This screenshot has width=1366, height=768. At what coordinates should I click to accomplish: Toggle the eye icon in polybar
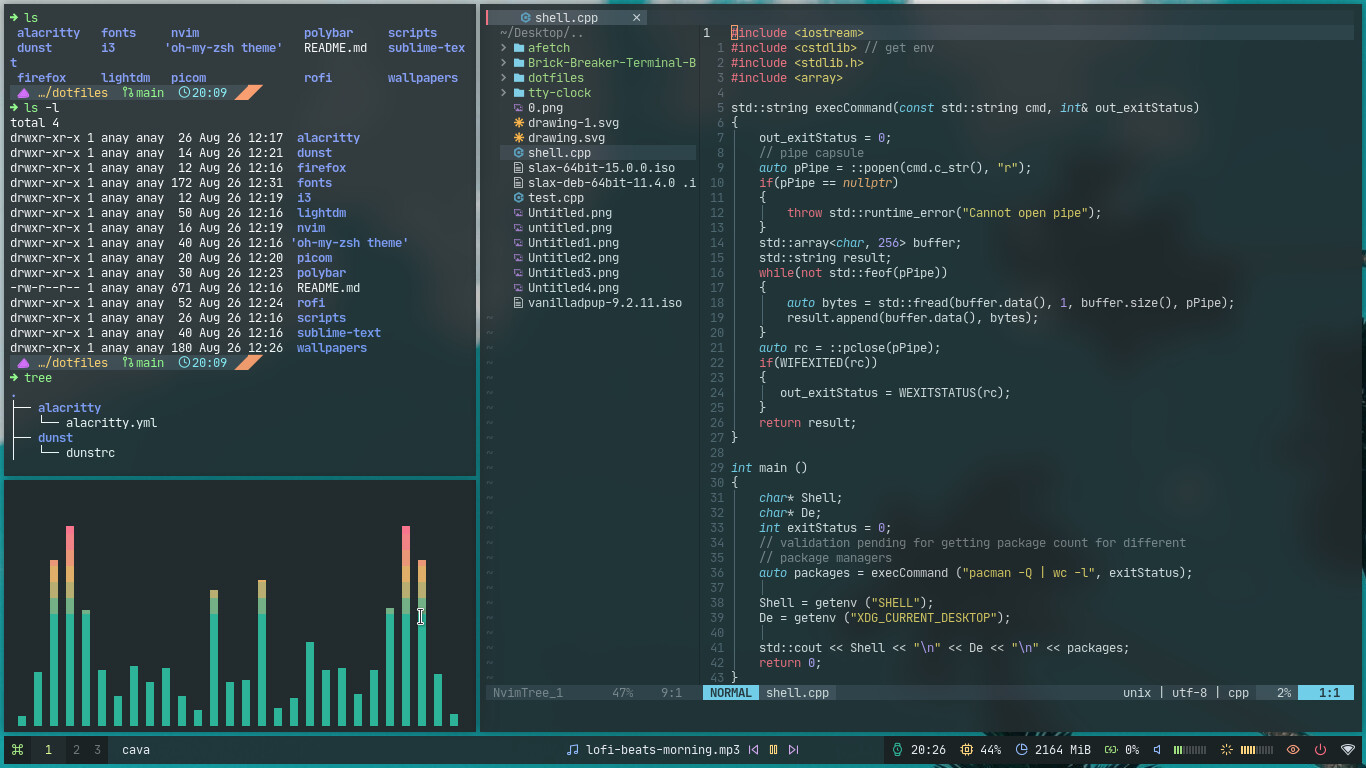(1293, 749)
